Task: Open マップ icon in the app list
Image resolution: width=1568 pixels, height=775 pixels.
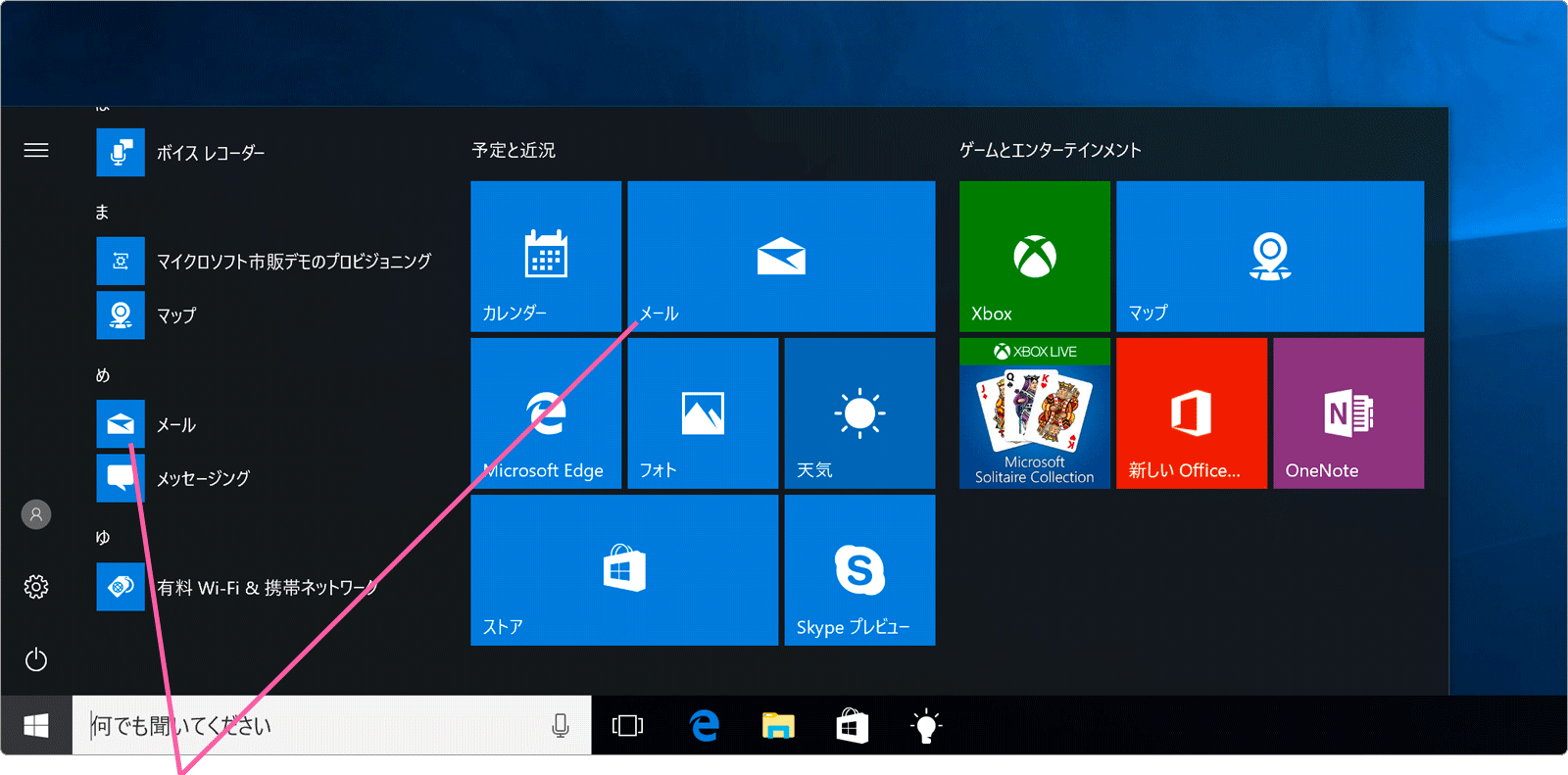Action: 121,315
